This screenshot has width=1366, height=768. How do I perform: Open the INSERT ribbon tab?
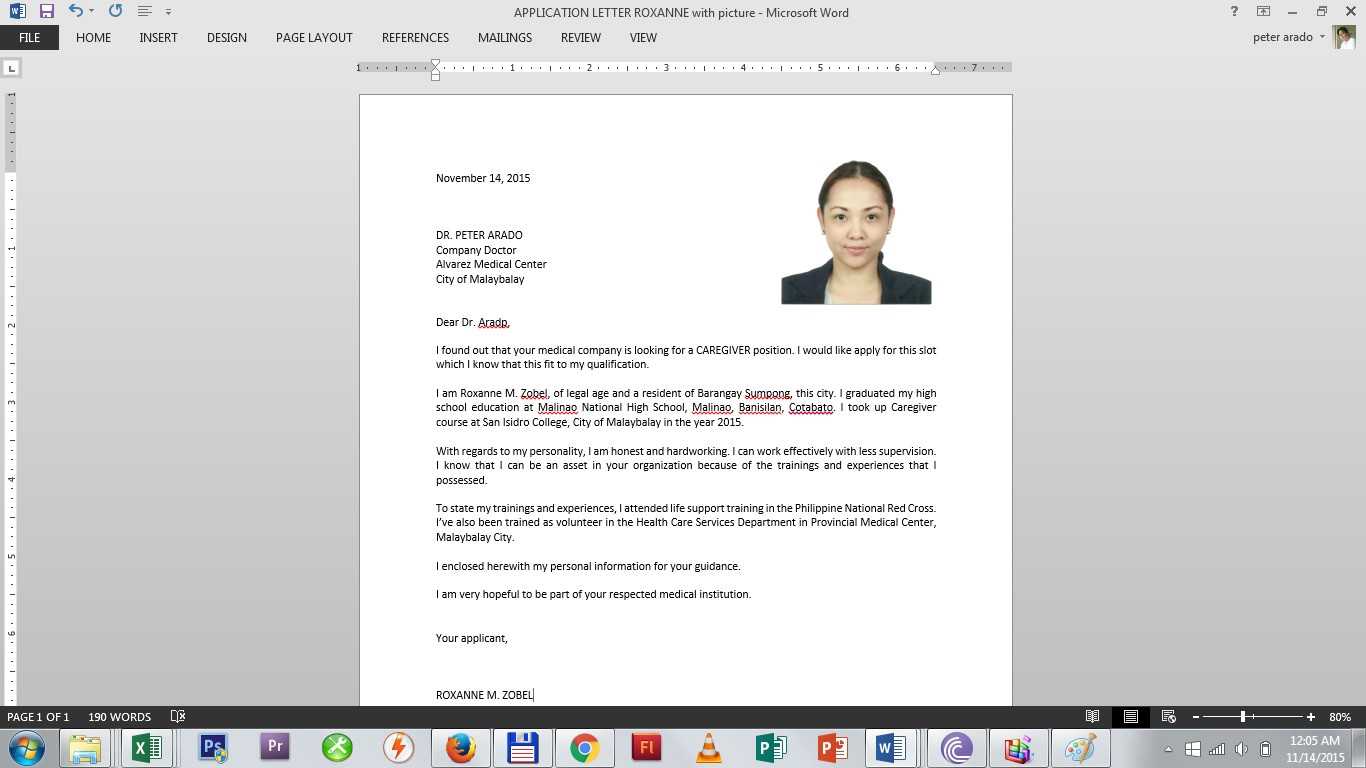[158, 38]
